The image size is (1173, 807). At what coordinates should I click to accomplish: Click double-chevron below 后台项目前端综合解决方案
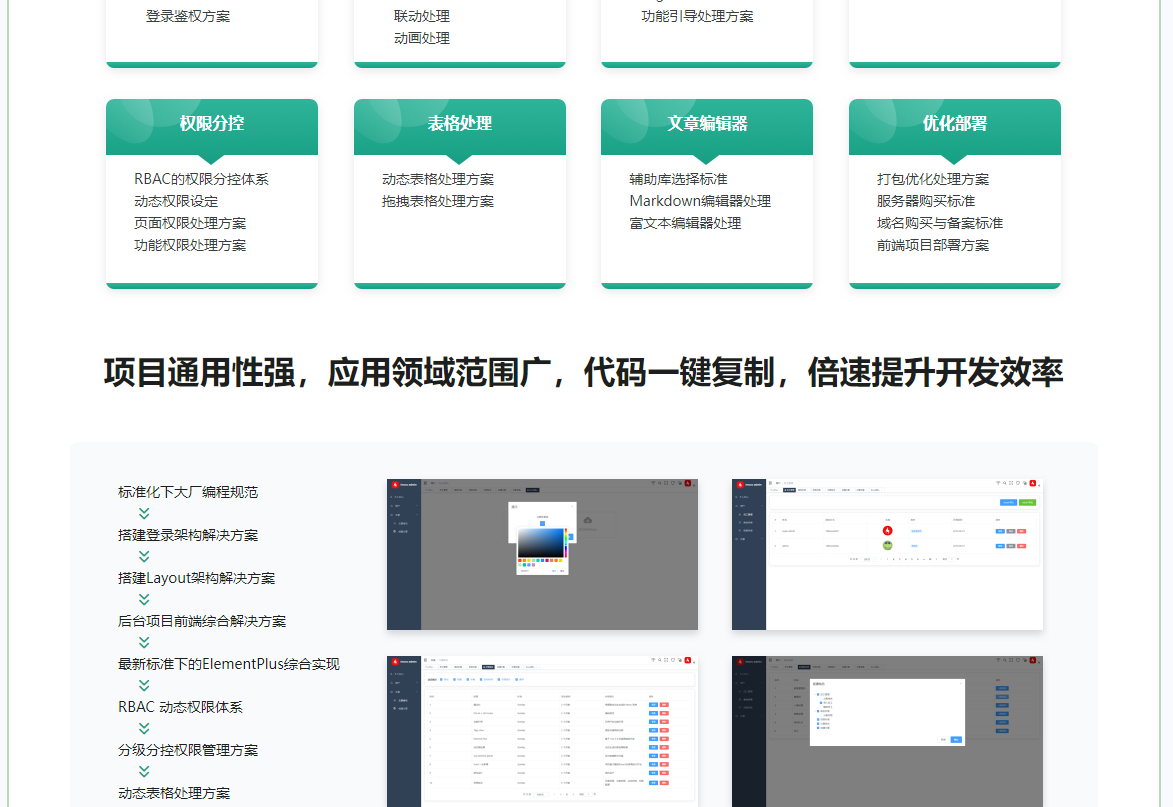click(x=144, y=642)
